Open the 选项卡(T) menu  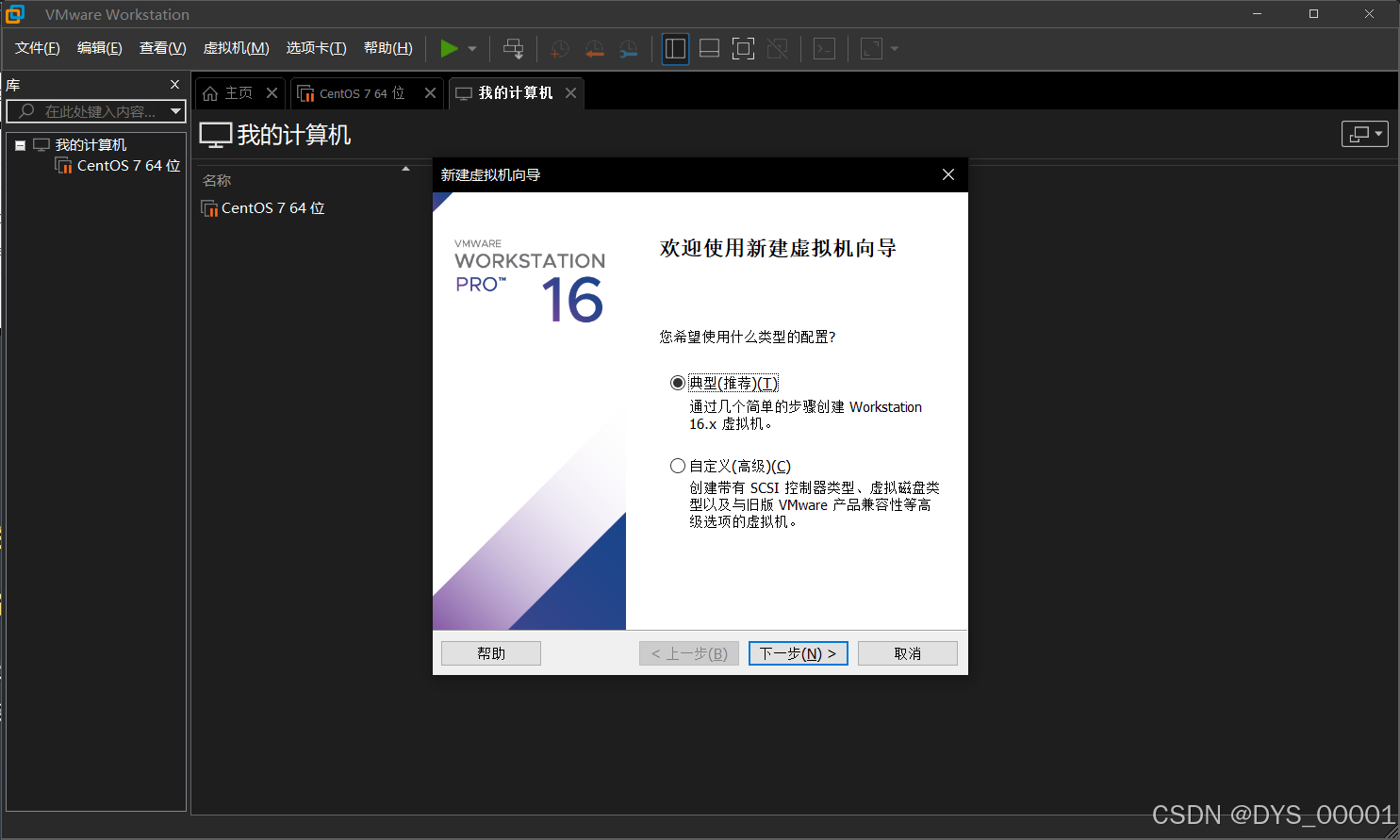point(317,48)
